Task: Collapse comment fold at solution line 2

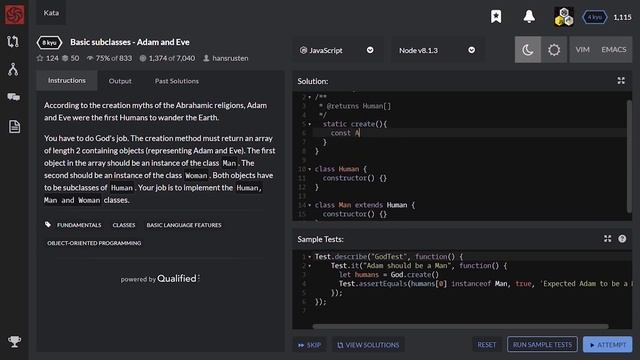Action: click(309, 97)
